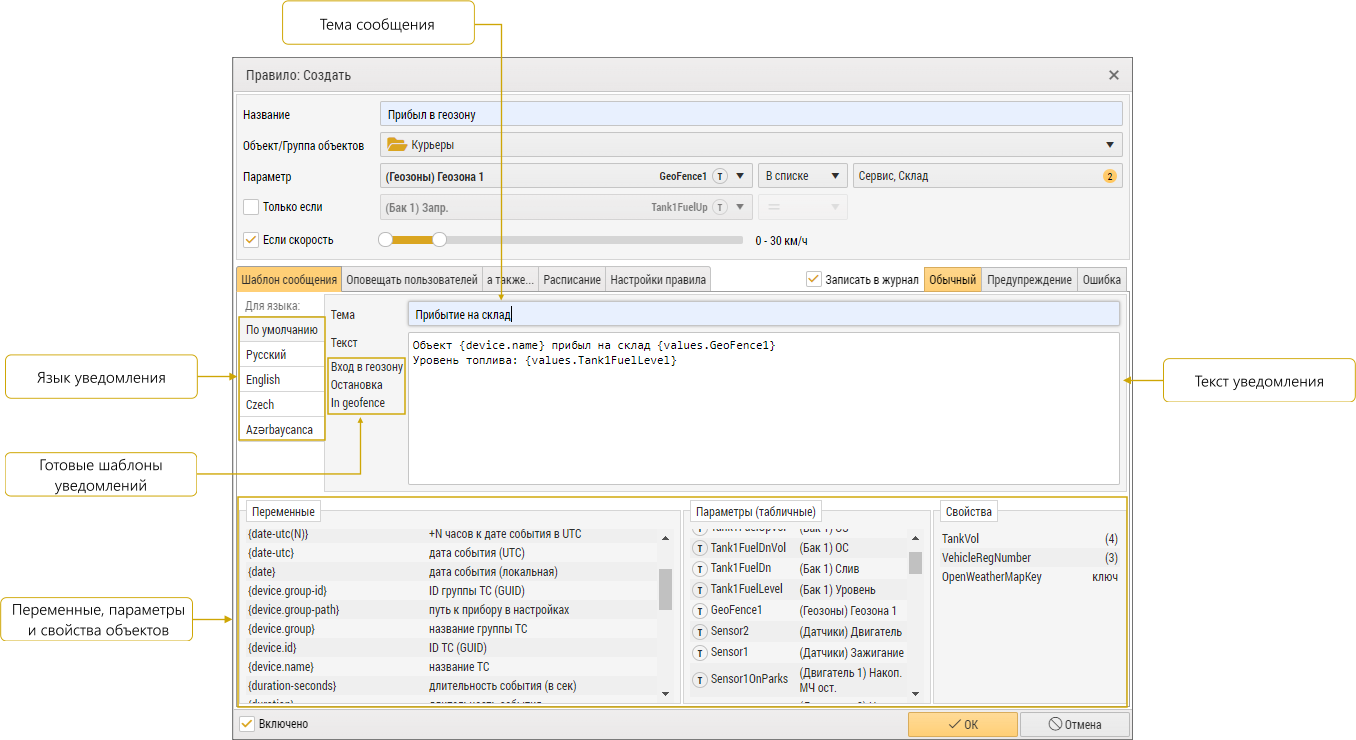Switch to Шаблон сообщения tab
This screenshot has width=1356, height=740.
[289, 279]
